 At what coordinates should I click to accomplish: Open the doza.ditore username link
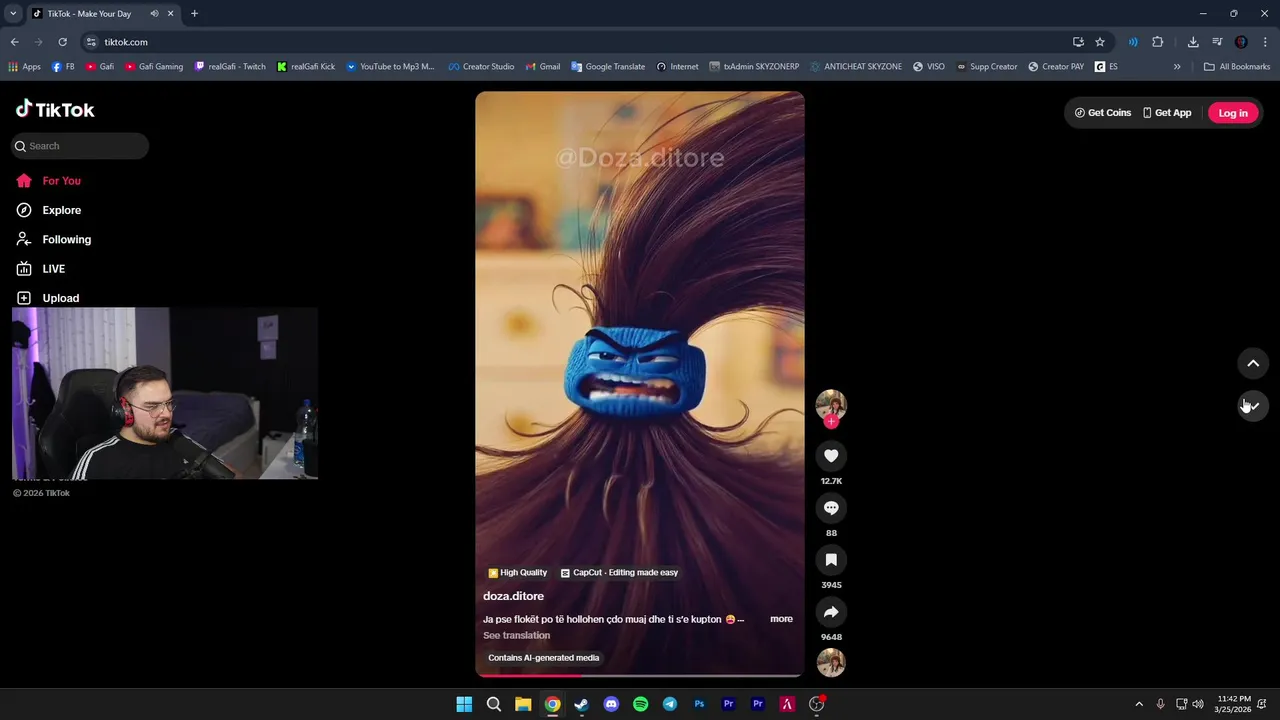513,596
